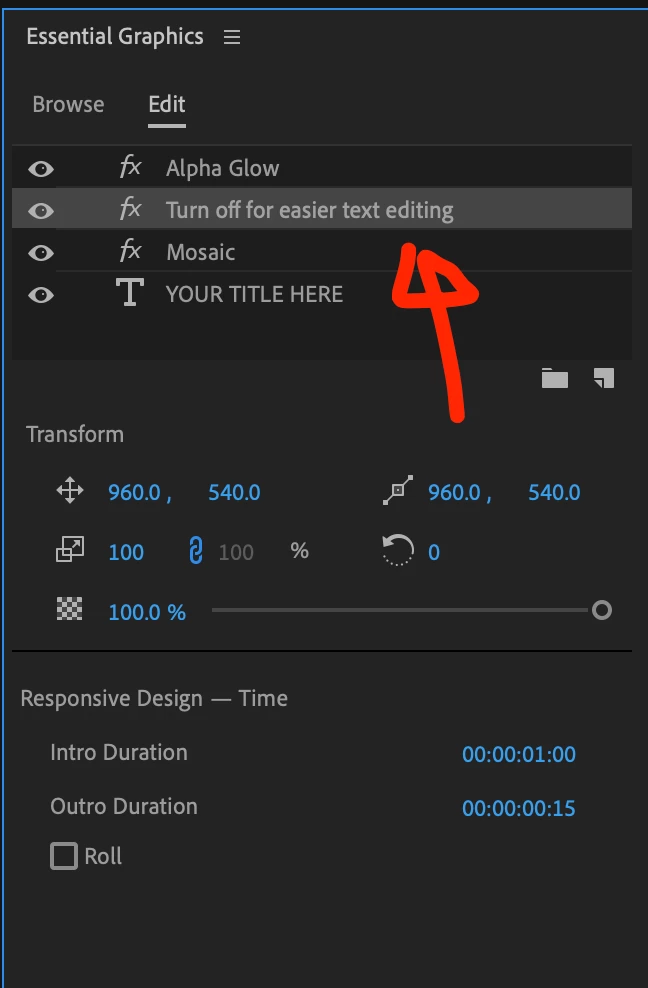Image resolution: width=648 pixels, height=988 pixels.
Task: Click the fx icon on Alpha Glow
Action: pos(130,168)
